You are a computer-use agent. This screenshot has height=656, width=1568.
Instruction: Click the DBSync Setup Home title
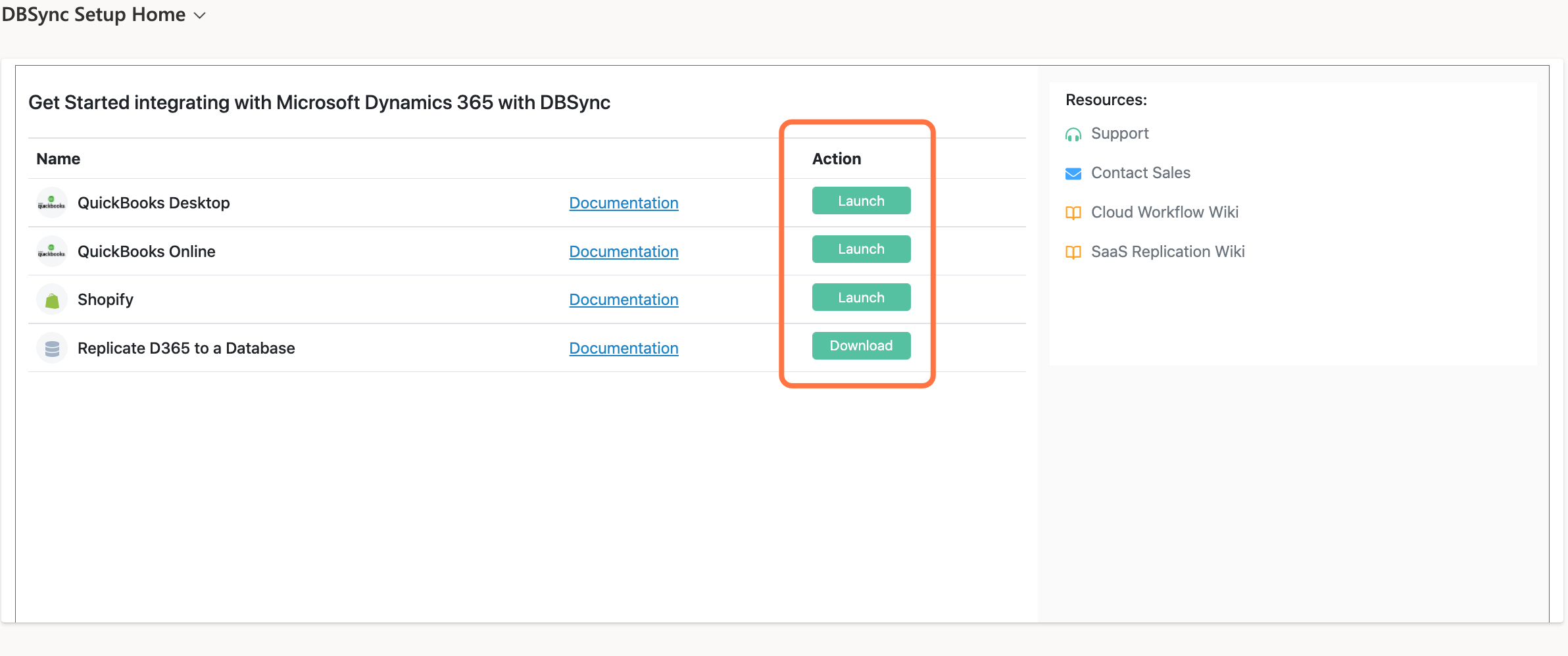[93, 14]
